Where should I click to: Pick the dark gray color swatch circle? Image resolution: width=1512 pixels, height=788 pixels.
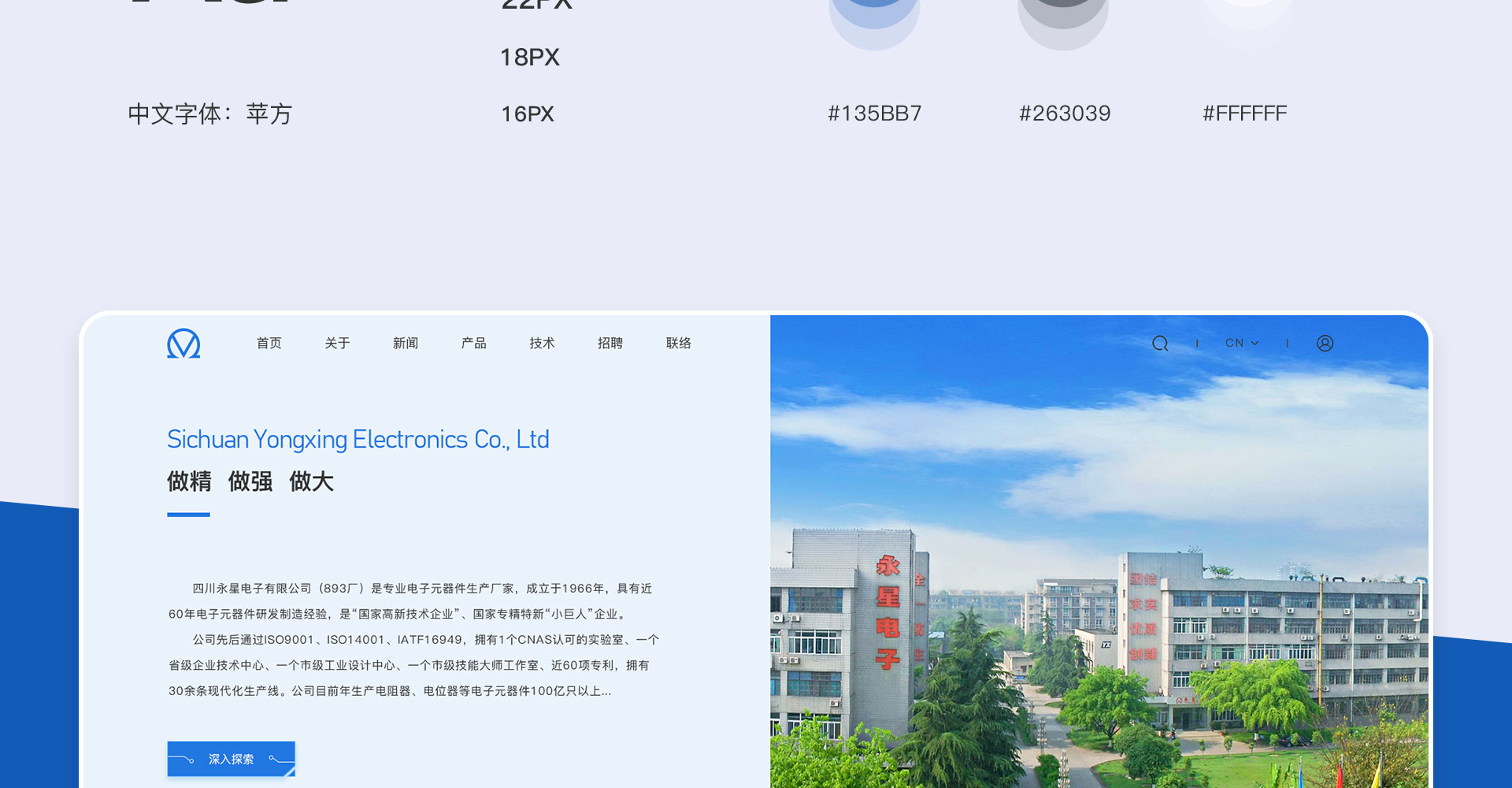coord(1063,16)
